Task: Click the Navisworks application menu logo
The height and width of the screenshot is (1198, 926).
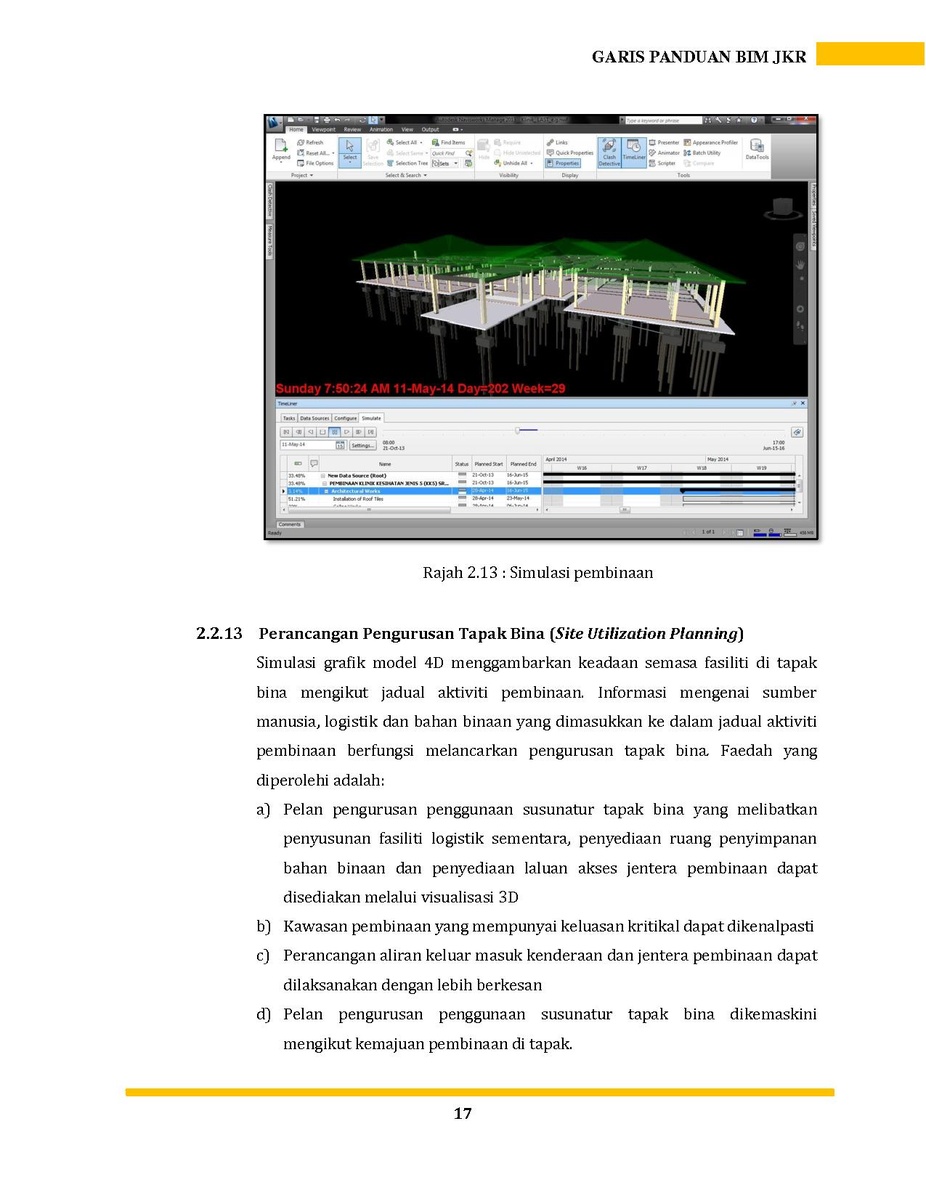Action: point(273,121)
